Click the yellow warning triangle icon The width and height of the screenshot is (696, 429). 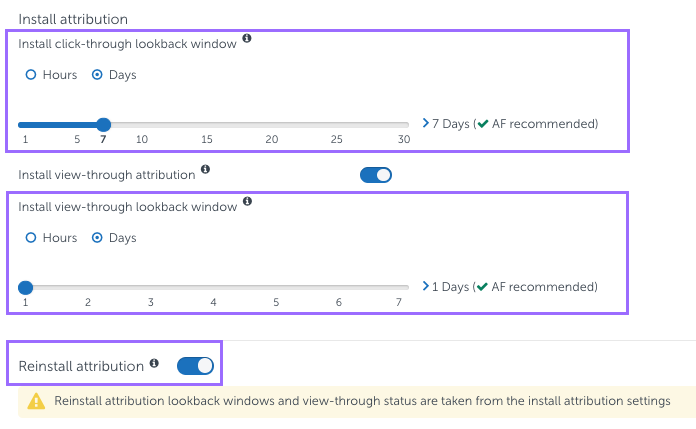tap(37, 401)
